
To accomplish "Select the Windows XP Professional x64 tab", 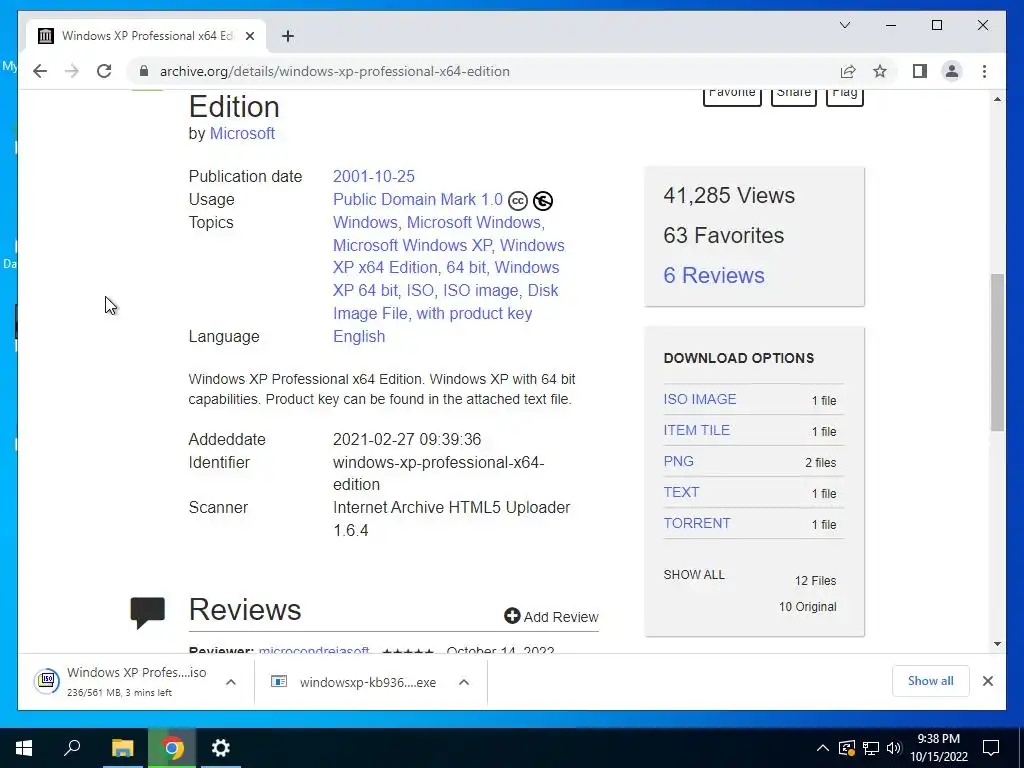I will [147, 36].
